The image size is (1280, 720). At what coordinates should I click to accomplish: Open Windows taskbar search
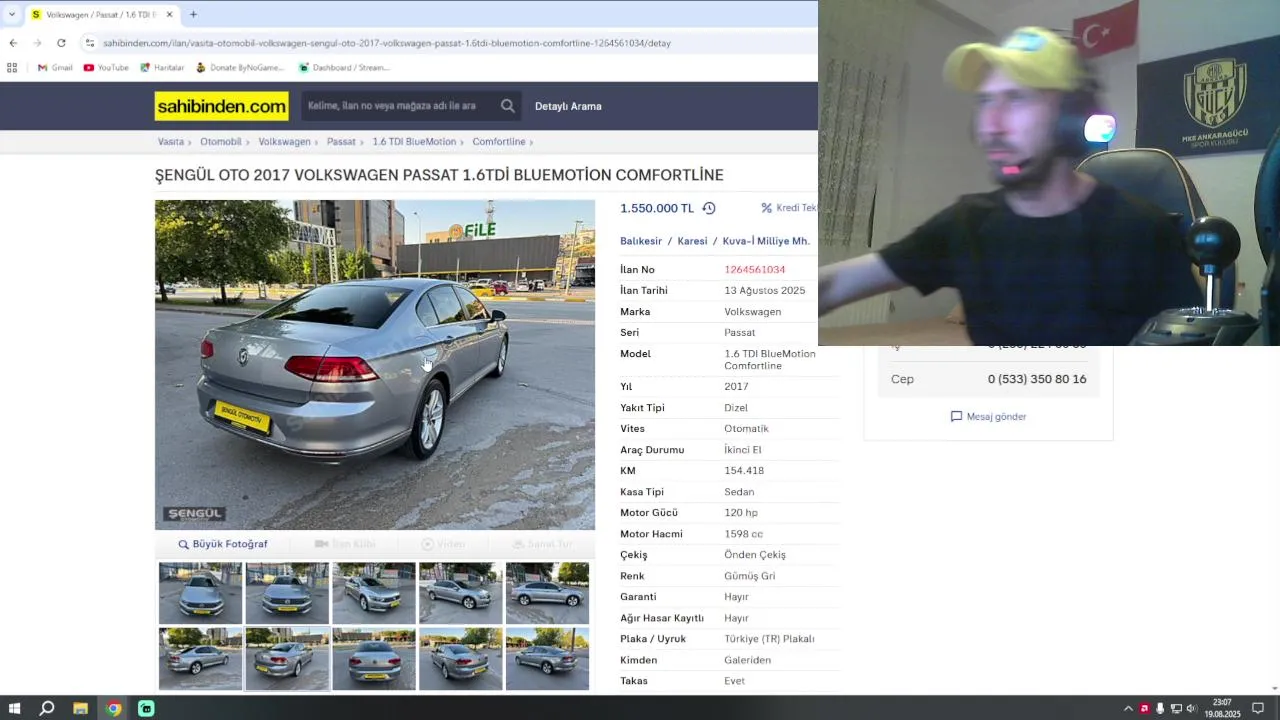(47, 708)
